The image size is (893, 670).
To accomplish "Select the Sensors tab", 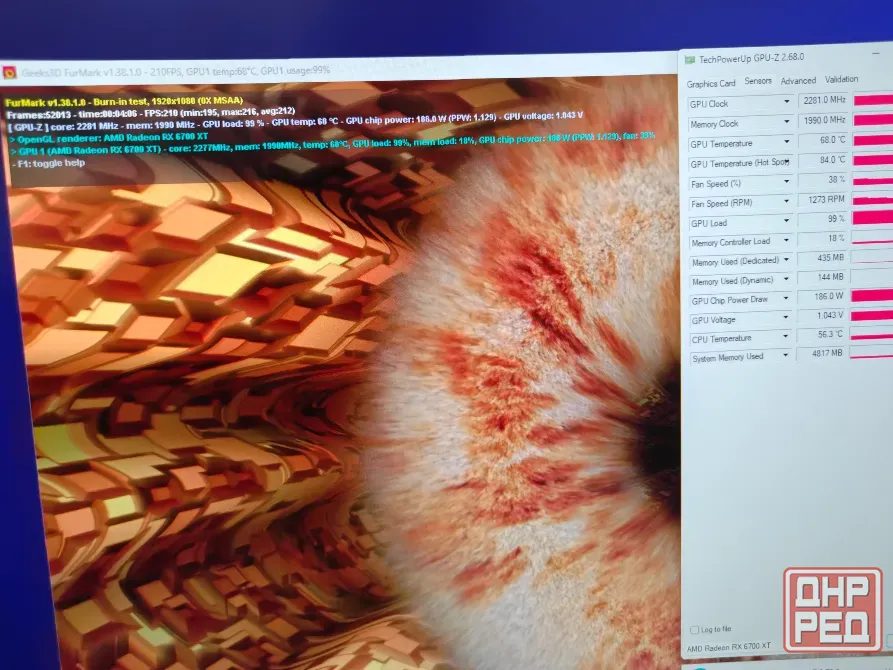I will point(758,81).
